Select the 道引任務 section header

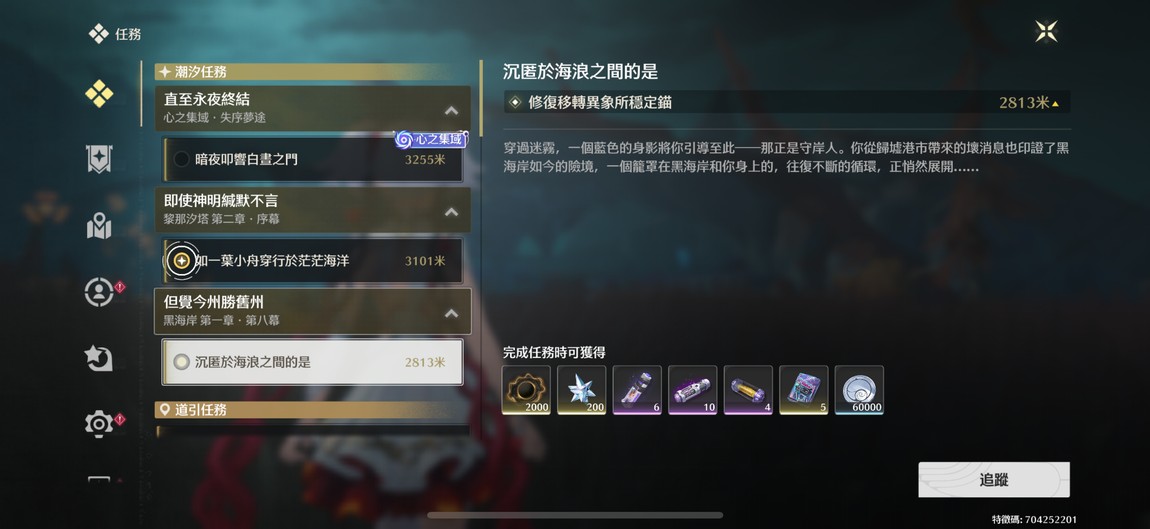(313, 409)
